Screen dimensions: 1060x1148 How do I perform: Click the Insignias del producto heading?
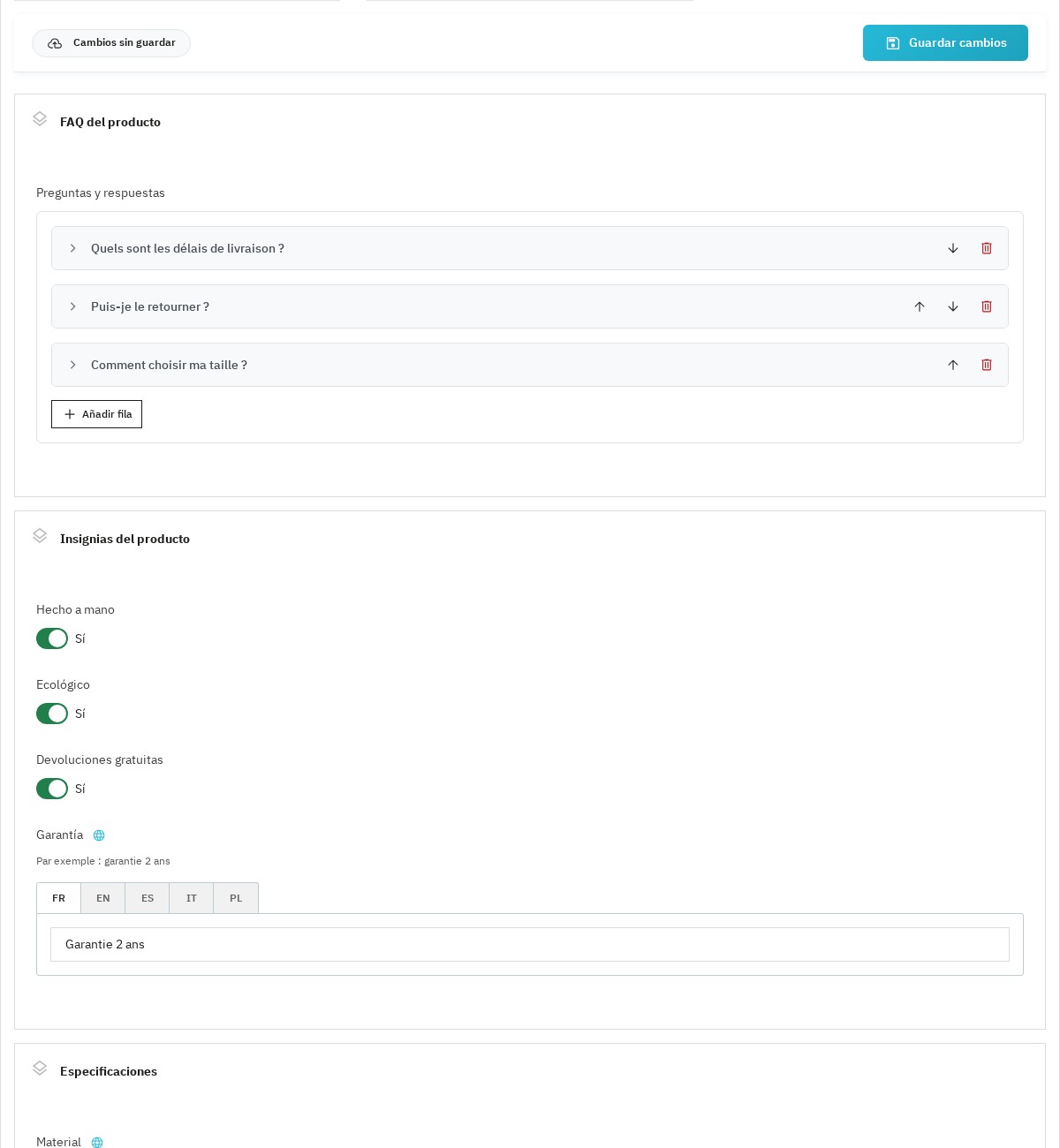(x=125, y=539)
